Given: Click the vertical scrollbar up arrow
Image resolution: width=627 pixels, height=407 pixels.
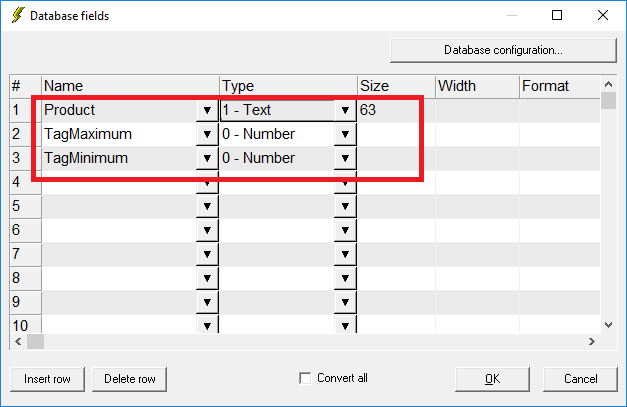Looking at the screenshot, I should 608,84.
